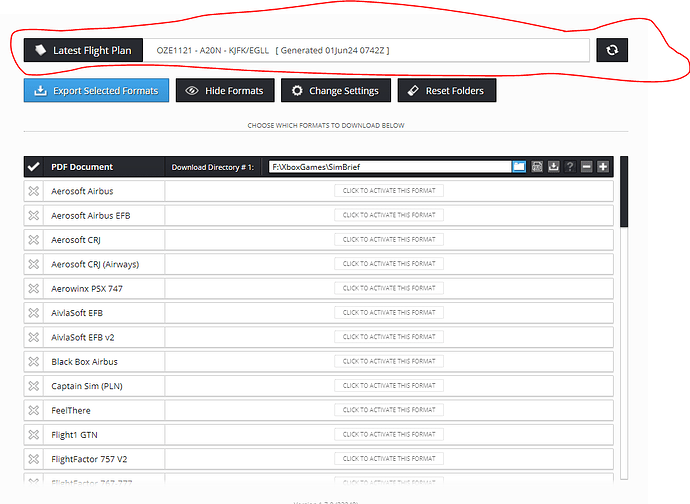The width and height of the screenshot is (690, 504).
Task: Refresh the latest flight plan
Action: [612, 50]
